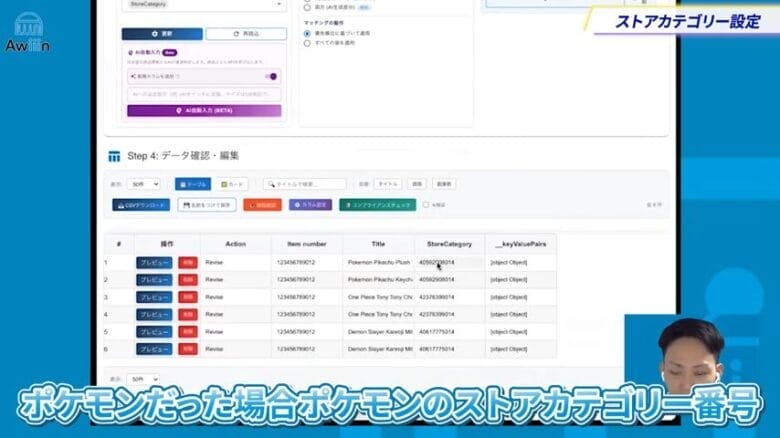The height and width of the screenshot is (438, 780).
Task: Click row 2 red delete button
Action: [188, 280]
